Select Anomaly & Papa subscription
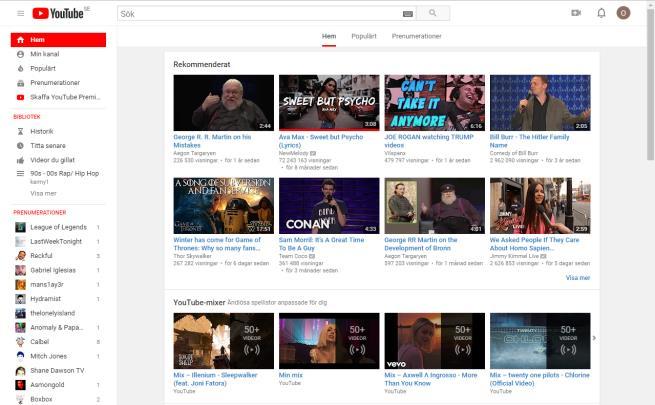655x405 pixels. (x=58, y=327)
